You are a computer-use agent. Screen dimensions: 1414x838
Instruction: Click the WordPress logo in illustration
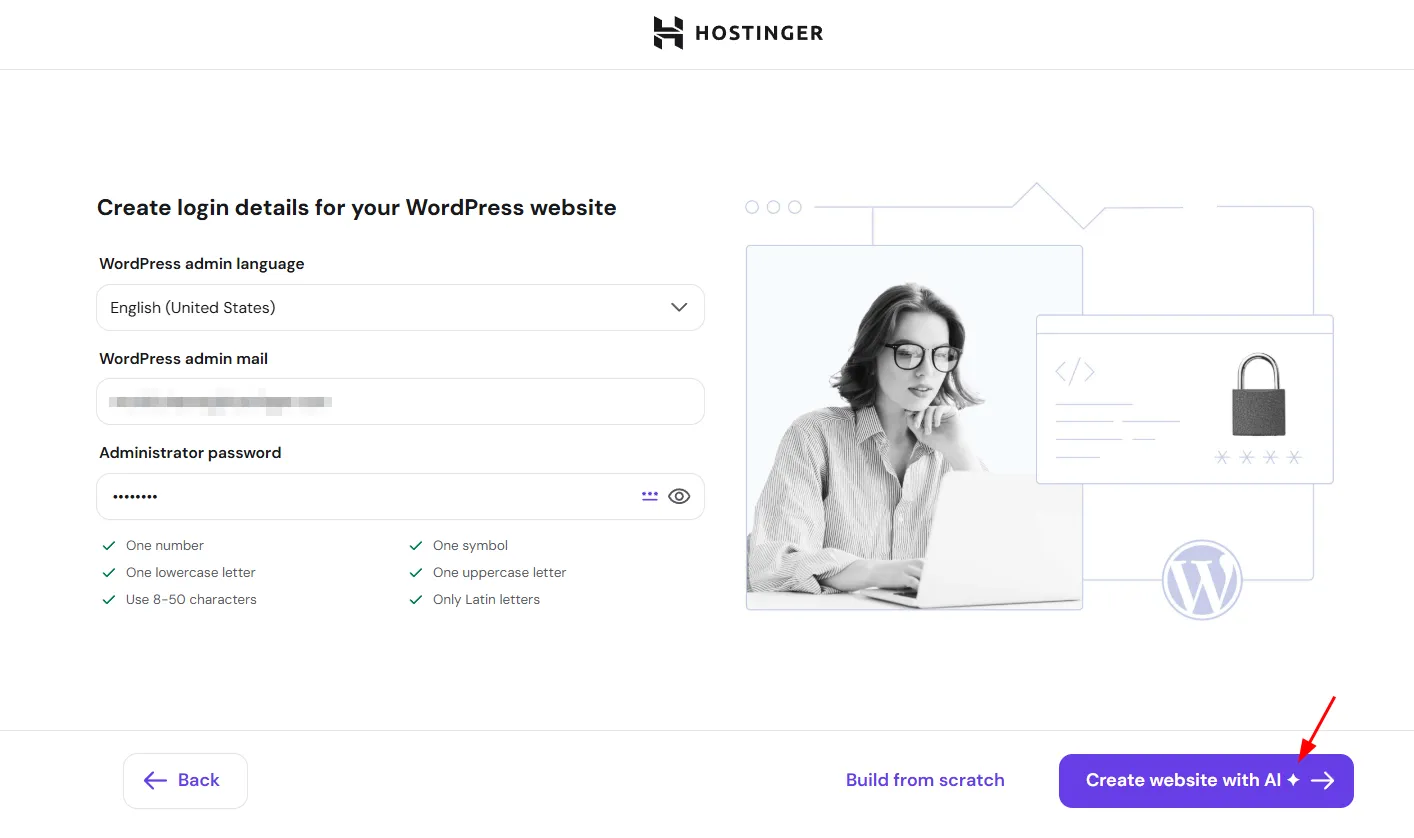pyautogui.click(x=1201, y=580)
